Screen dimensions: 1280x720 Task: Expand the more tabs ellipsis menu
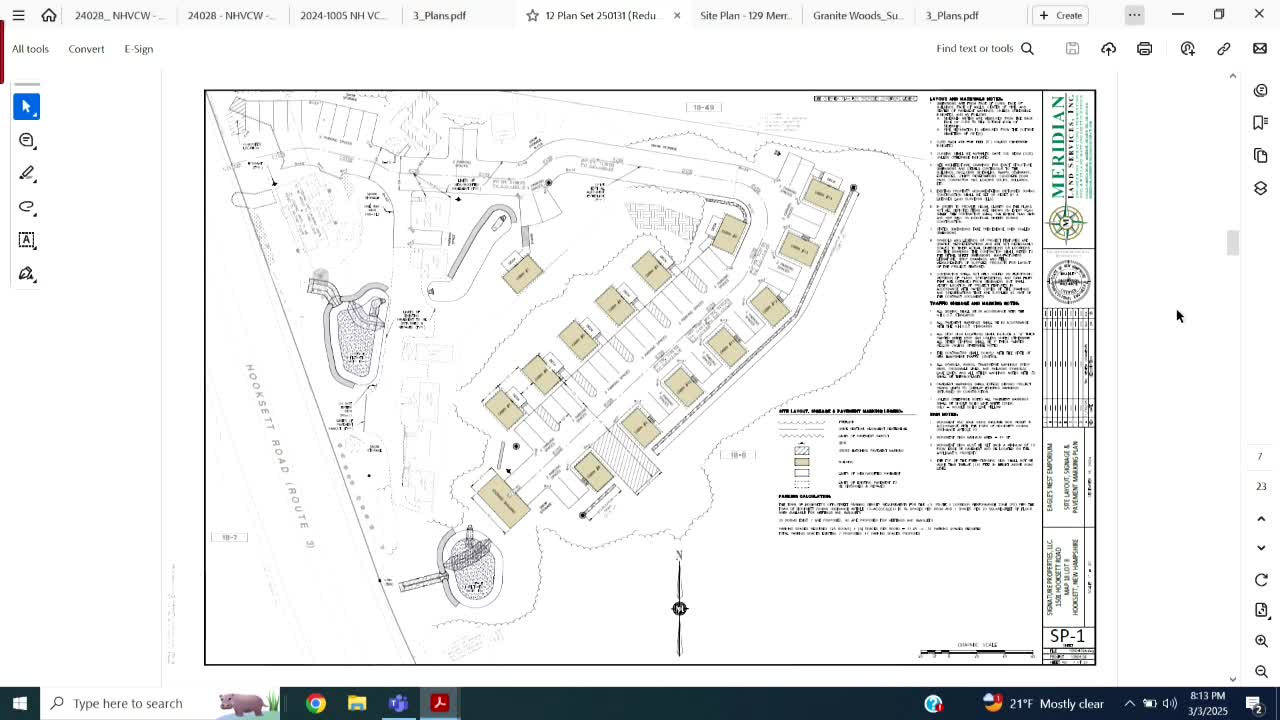coord(1134,15)
